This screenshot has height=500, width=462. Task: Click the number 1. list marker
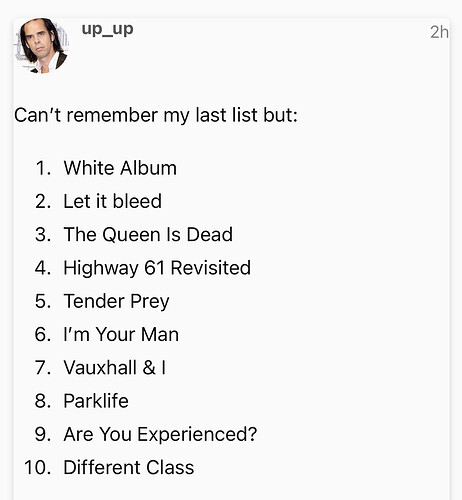pyautogui.click(x=43, y=168)
